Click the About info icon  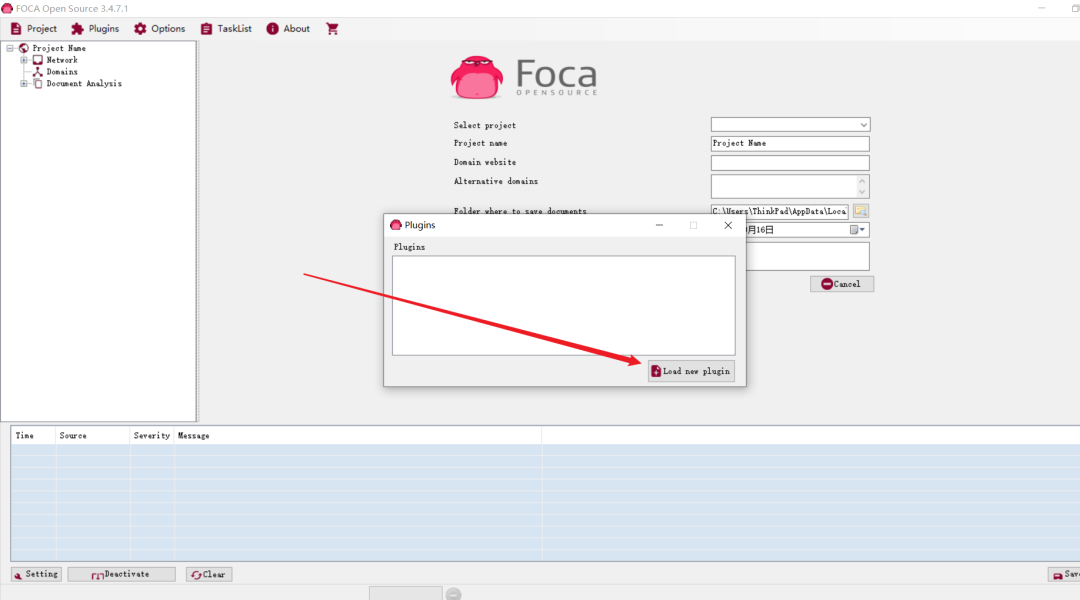click(x=272, y=29)
